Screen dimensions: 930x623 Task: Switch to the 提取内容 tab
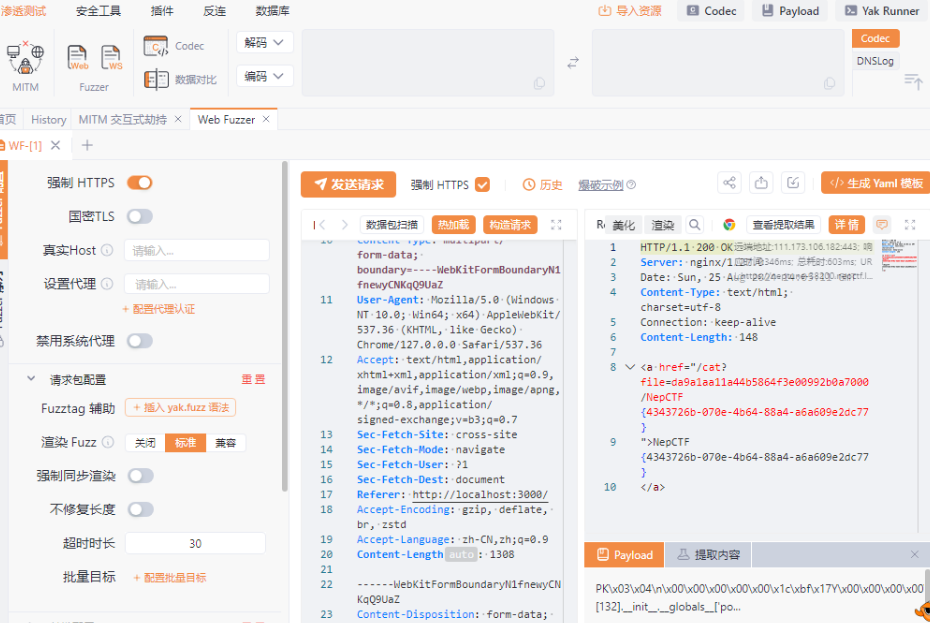pos(709,555)
